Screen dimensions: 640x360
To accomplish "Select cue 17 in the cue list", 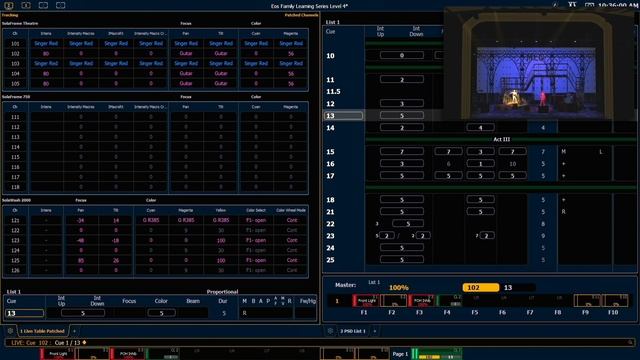I will 330,176.
